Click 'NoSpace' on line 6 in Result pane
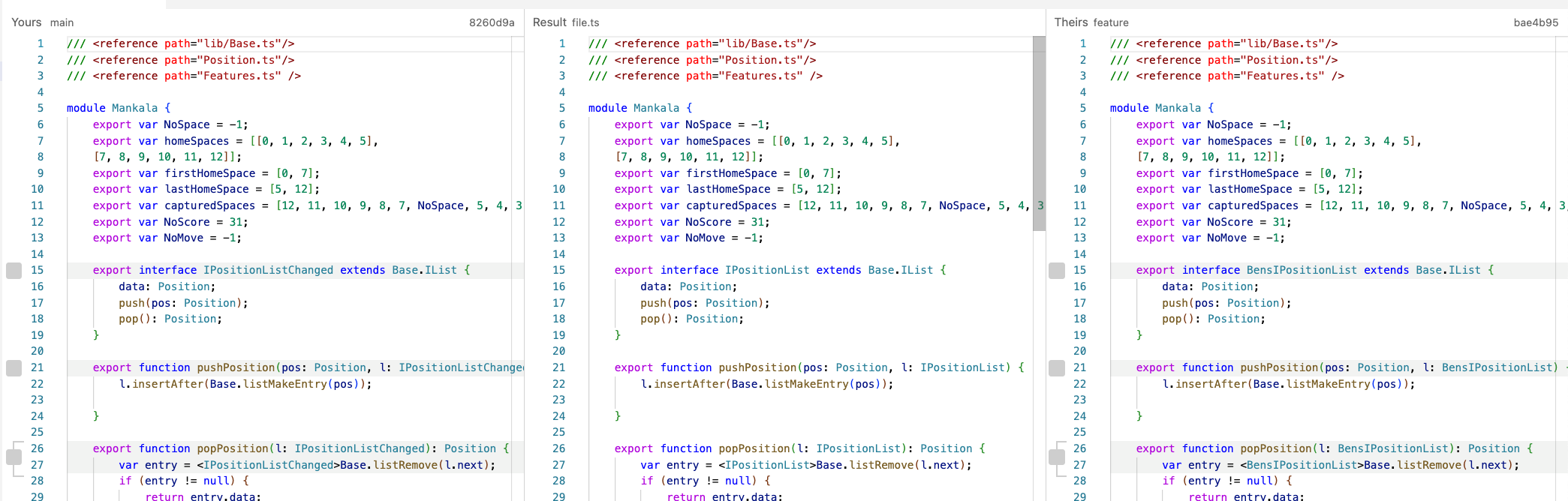The width and height of the screenshot is (1568, 501). coord(709,124)
